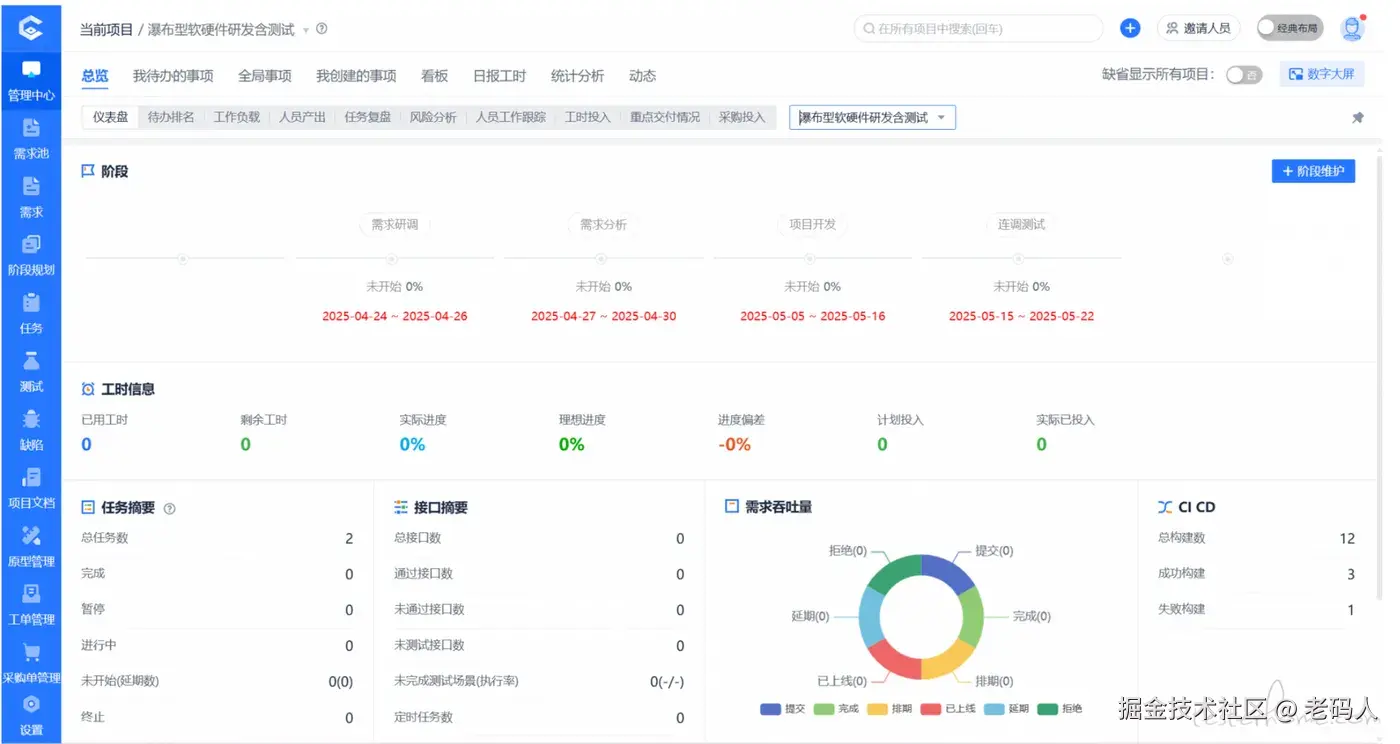
Task: Click the 工时信息 clock icon
Action: [88, 389]
